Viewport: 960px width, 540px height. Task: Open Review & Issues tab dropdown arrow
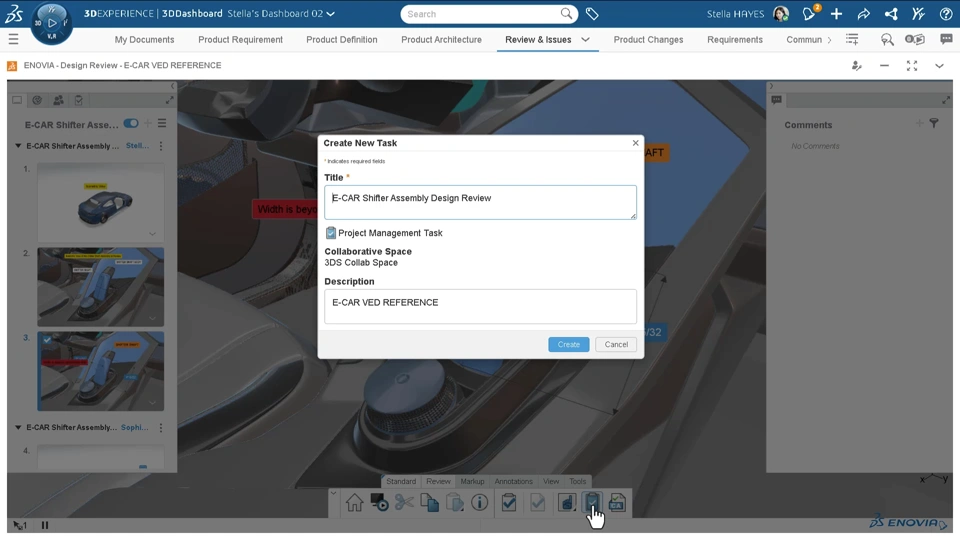pos(585,39)
